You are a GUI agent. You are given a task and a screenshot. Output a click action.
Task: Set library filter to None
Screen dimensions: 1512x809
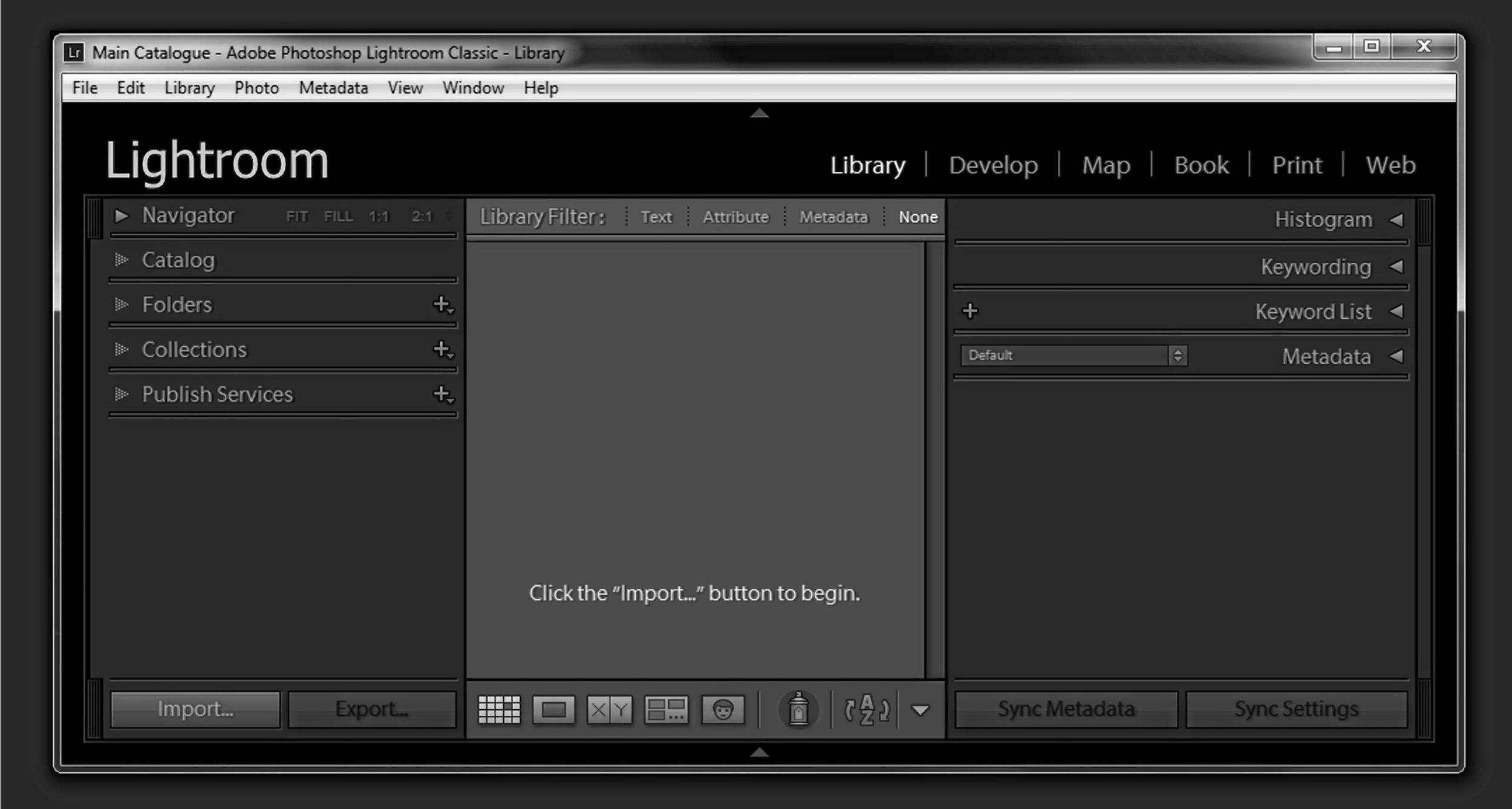click(917, 217)
